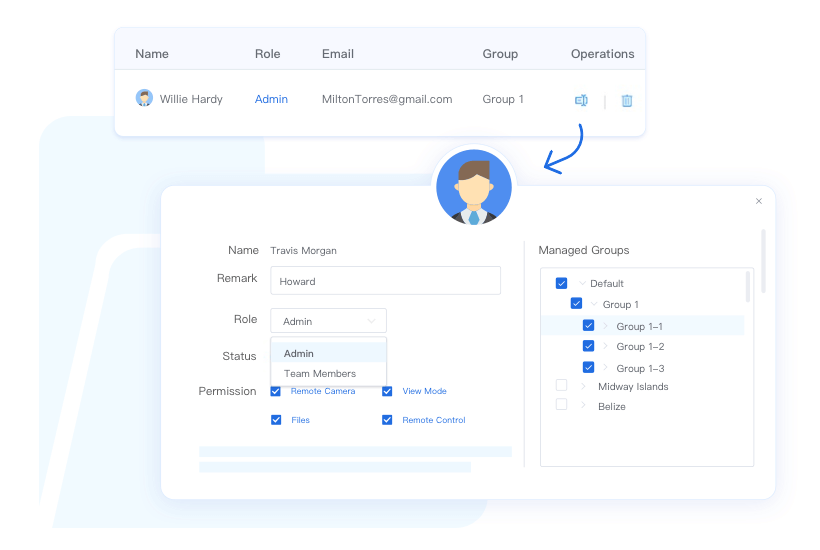820x550 pixels.
Task: Click the Managed Groups tree scrollbar
Action: [748, 287]
